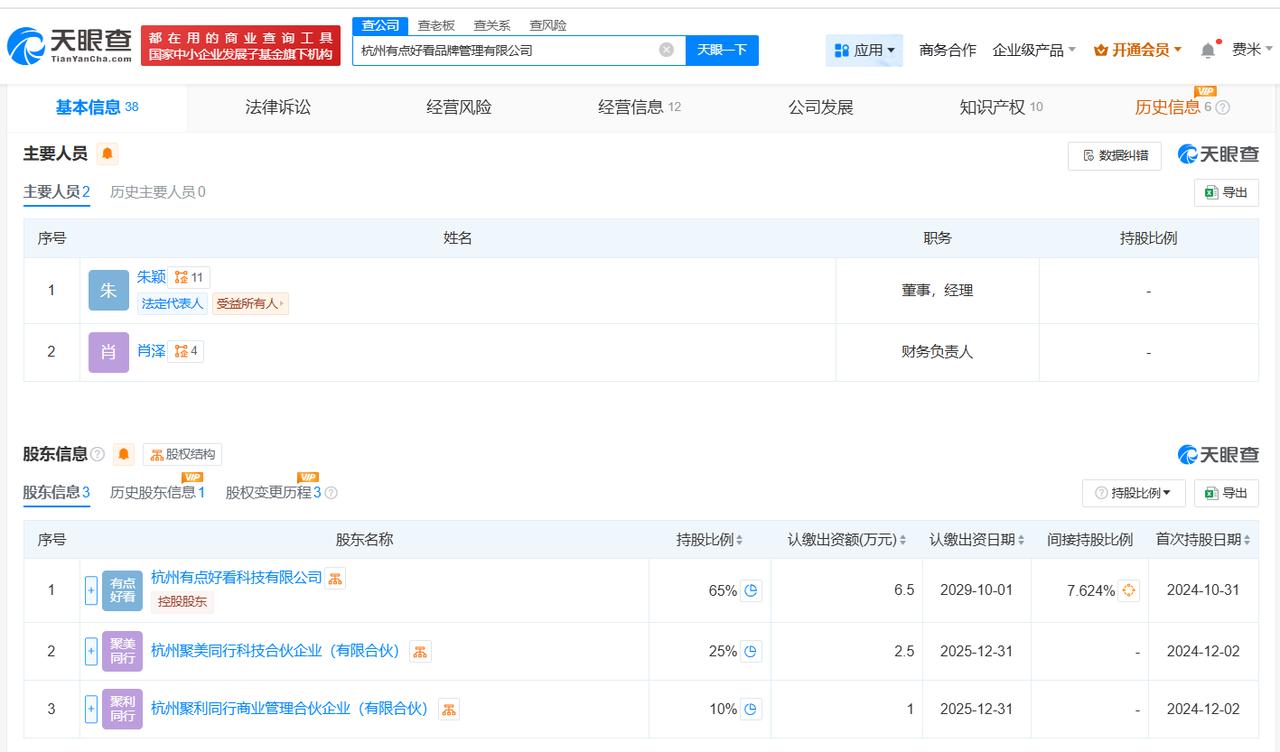Viewport: 1280px width, 752px height.
Task: Open the 持股比例 filter dropdown
Action: click(x=1133, y=493)
